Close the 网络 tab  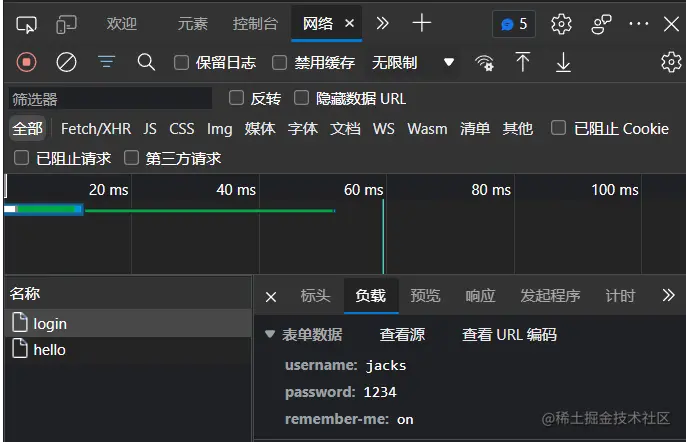(349, 23)
